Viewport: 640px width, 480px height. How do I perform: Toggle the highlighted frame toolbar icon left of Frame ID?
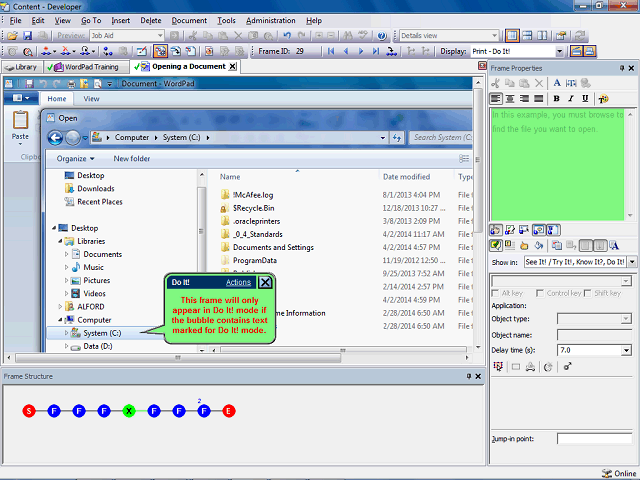click(160, 51)
